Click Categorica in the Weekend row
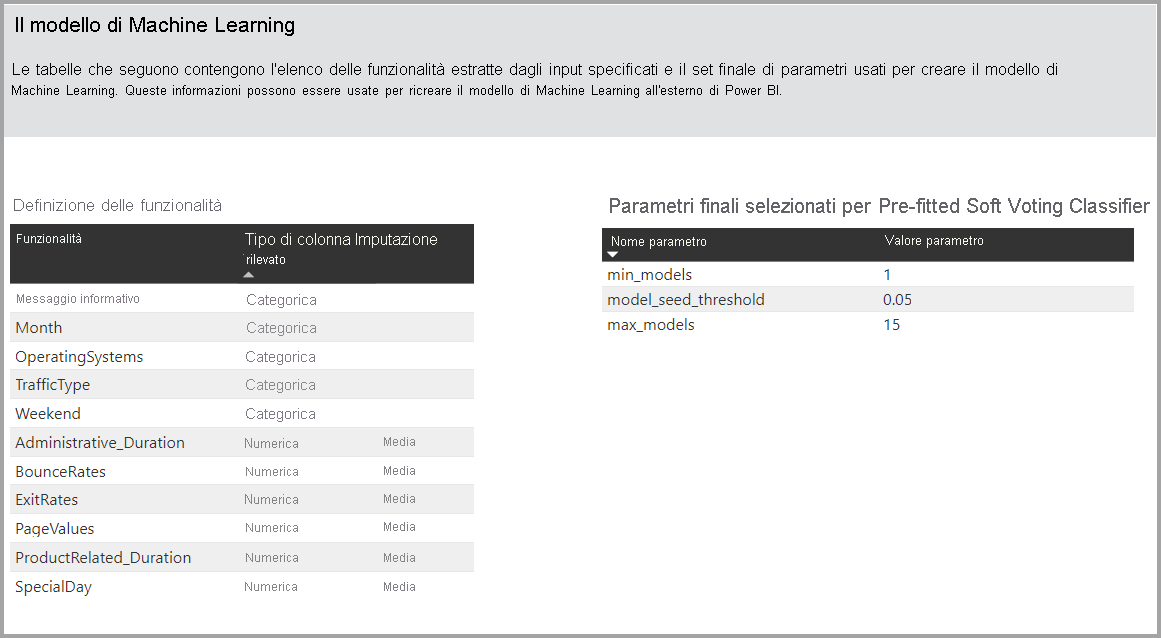Screen dimensions: 1161x638 pyautogui.click(x=281, y=414)
